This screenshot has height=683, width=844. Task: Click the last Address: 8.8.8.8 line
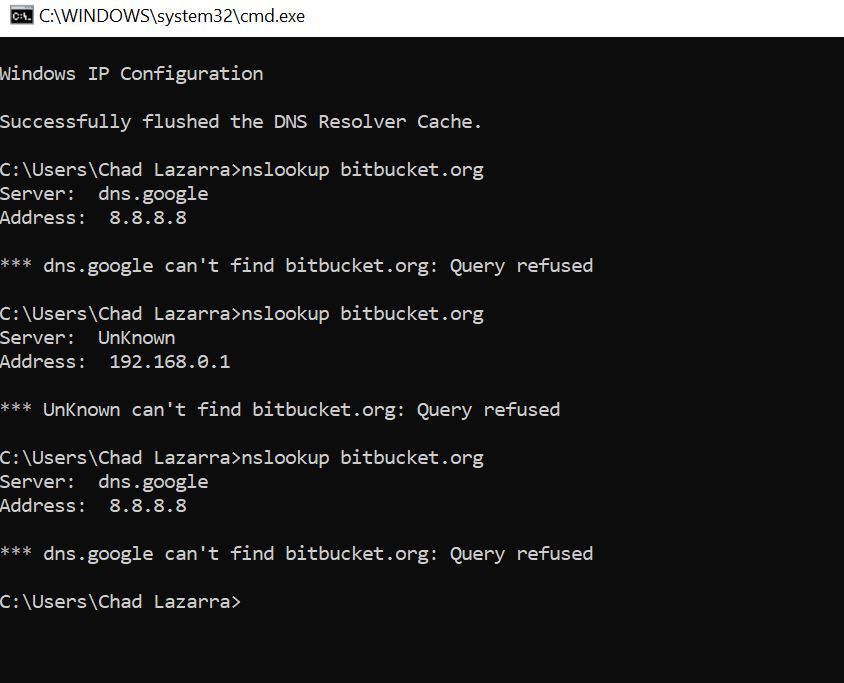[93, 506]
